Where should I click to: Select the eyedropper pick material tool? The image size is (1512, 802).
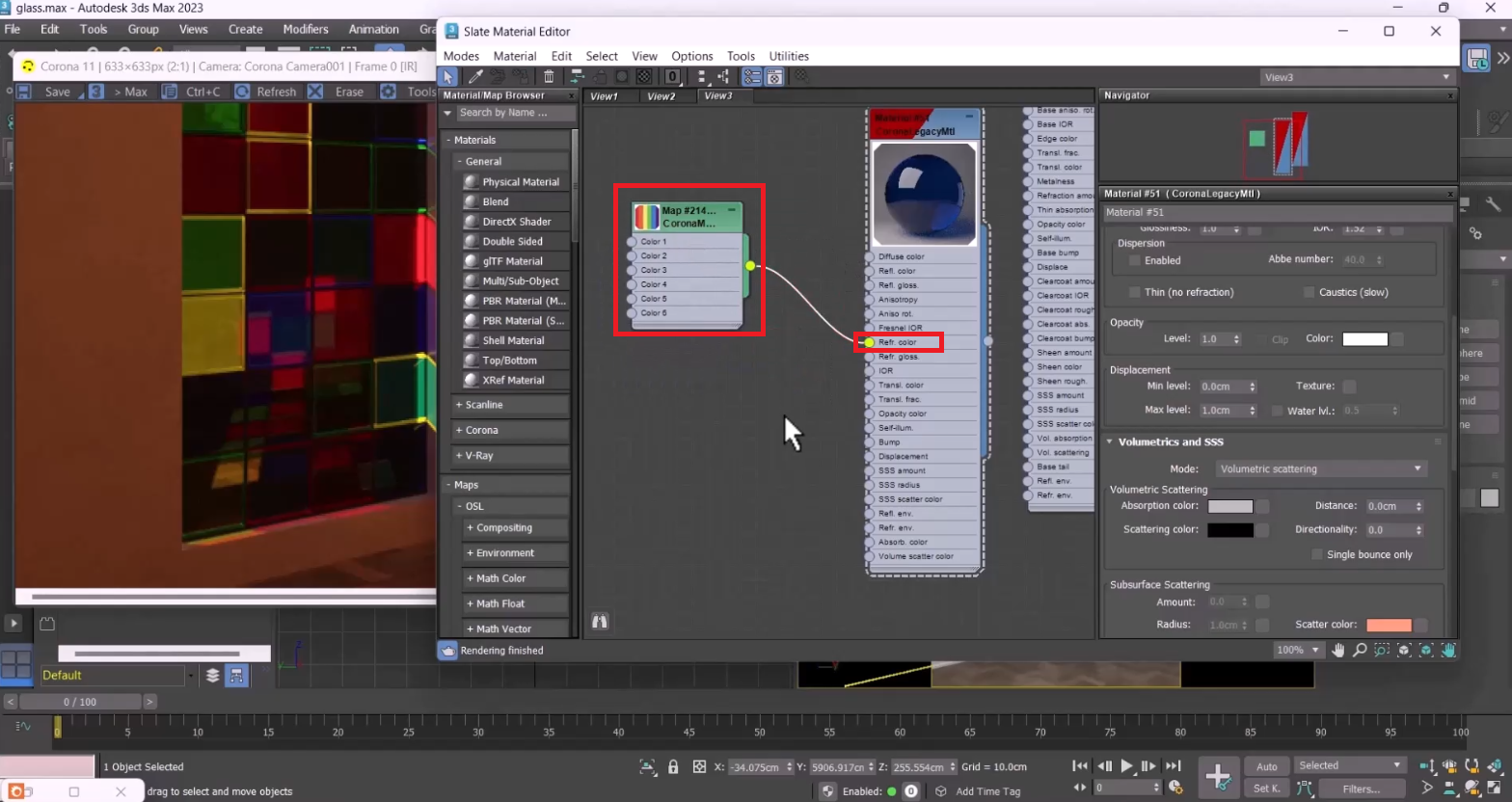(475, 77)
